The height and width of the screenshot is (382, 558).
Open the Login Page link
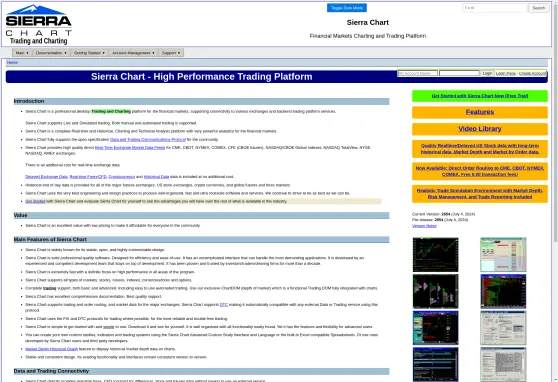pyautogui.click(x=506, y=73)
